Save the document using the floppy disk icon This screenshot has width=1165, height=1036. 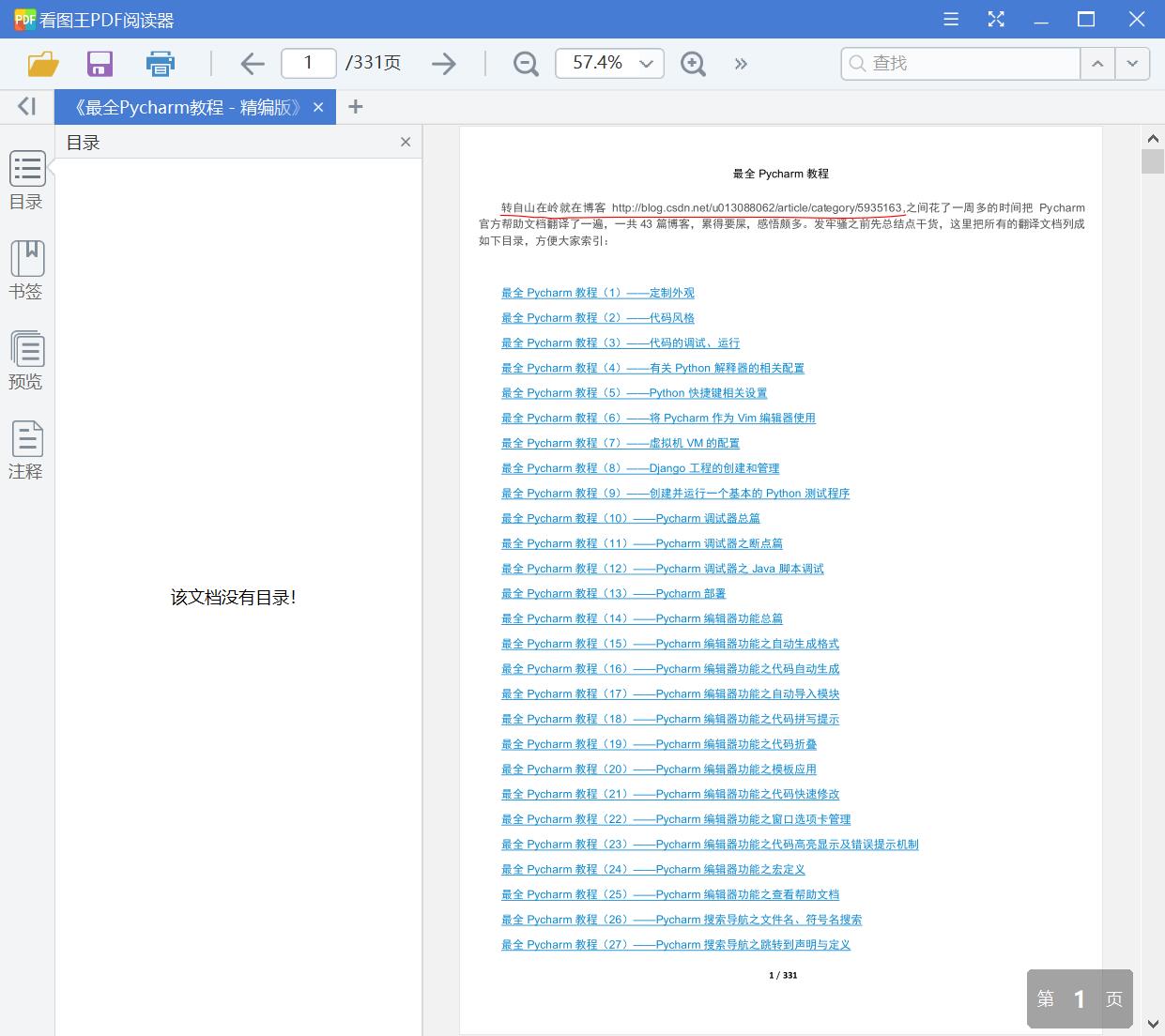[100, 64]
